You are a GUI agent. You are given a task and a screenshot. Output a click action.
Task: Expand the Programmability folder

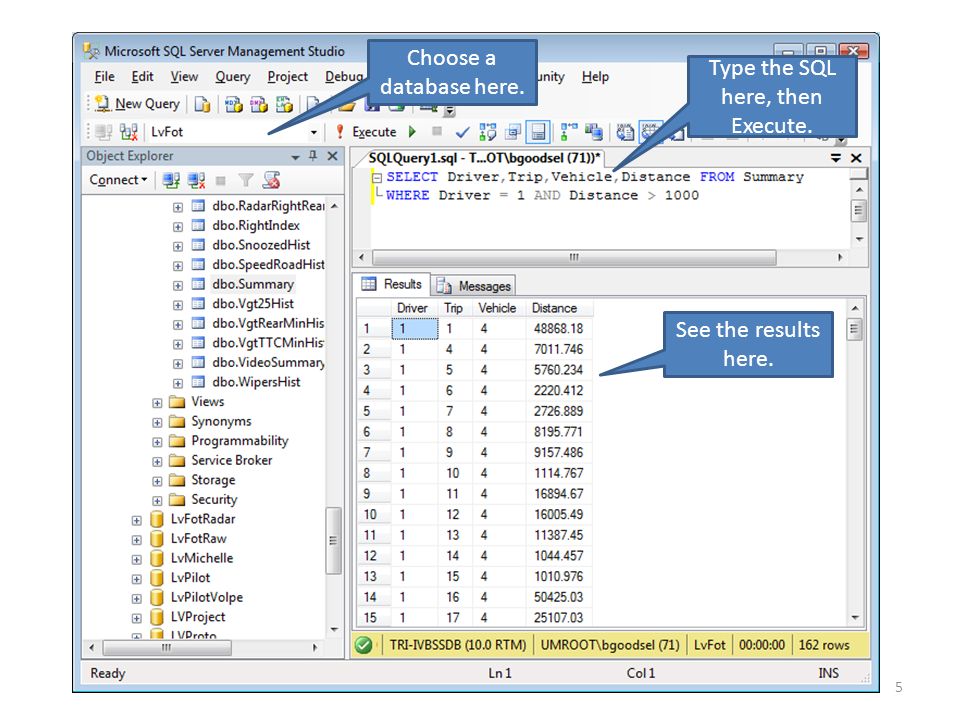point(157,442)
